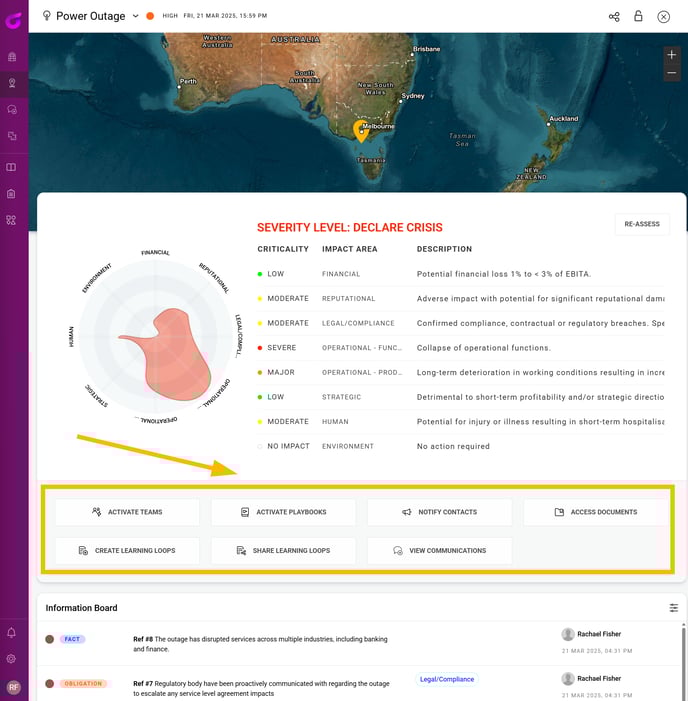Click the Activate Teams button

pos(127,512)
